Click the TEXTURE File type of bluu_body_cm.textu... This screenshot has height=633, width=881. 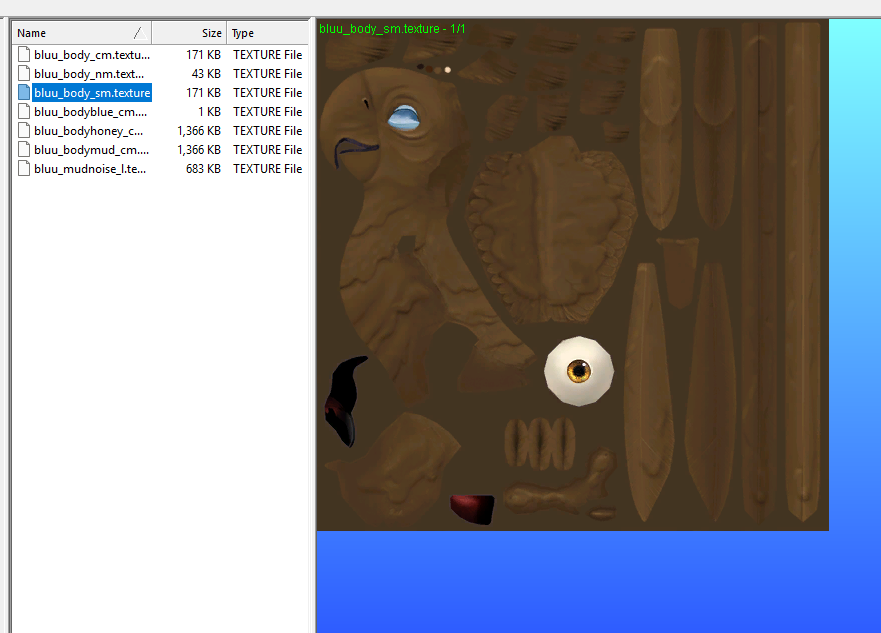(267, 55)
